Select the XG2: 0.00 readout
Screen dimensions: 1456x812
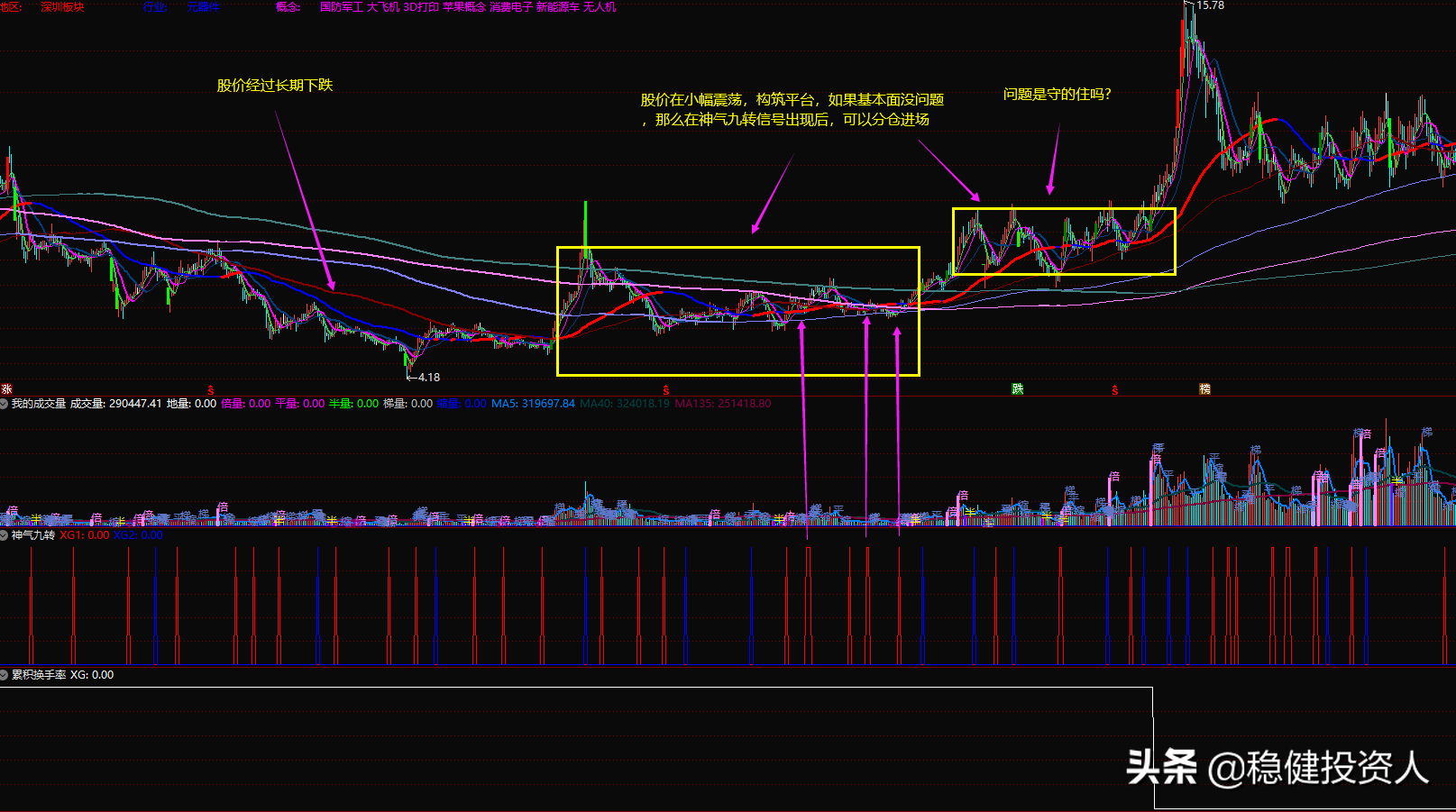138,535
